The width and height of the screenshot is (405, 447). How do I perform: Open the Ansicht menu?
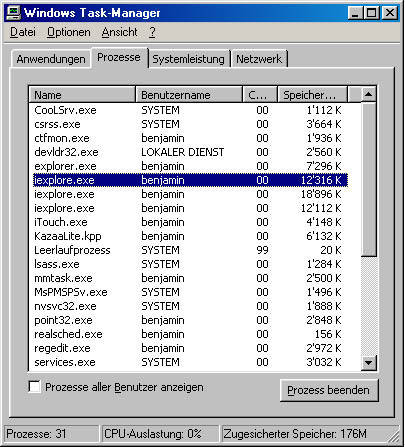[120, 32]
